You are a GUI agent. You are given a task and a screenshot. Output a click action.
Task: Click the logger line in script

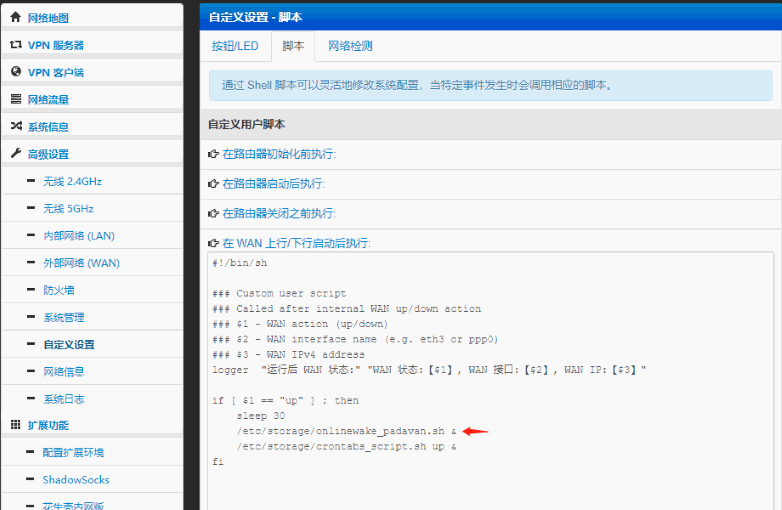[x=429, y=370]
